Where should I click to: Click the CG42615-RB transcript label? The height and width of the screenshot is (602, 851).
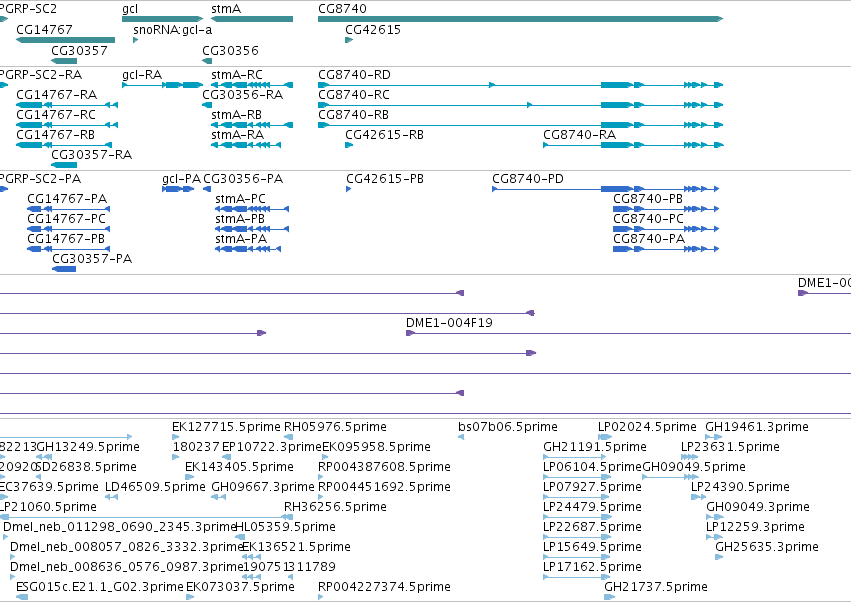tap(384, 135)
